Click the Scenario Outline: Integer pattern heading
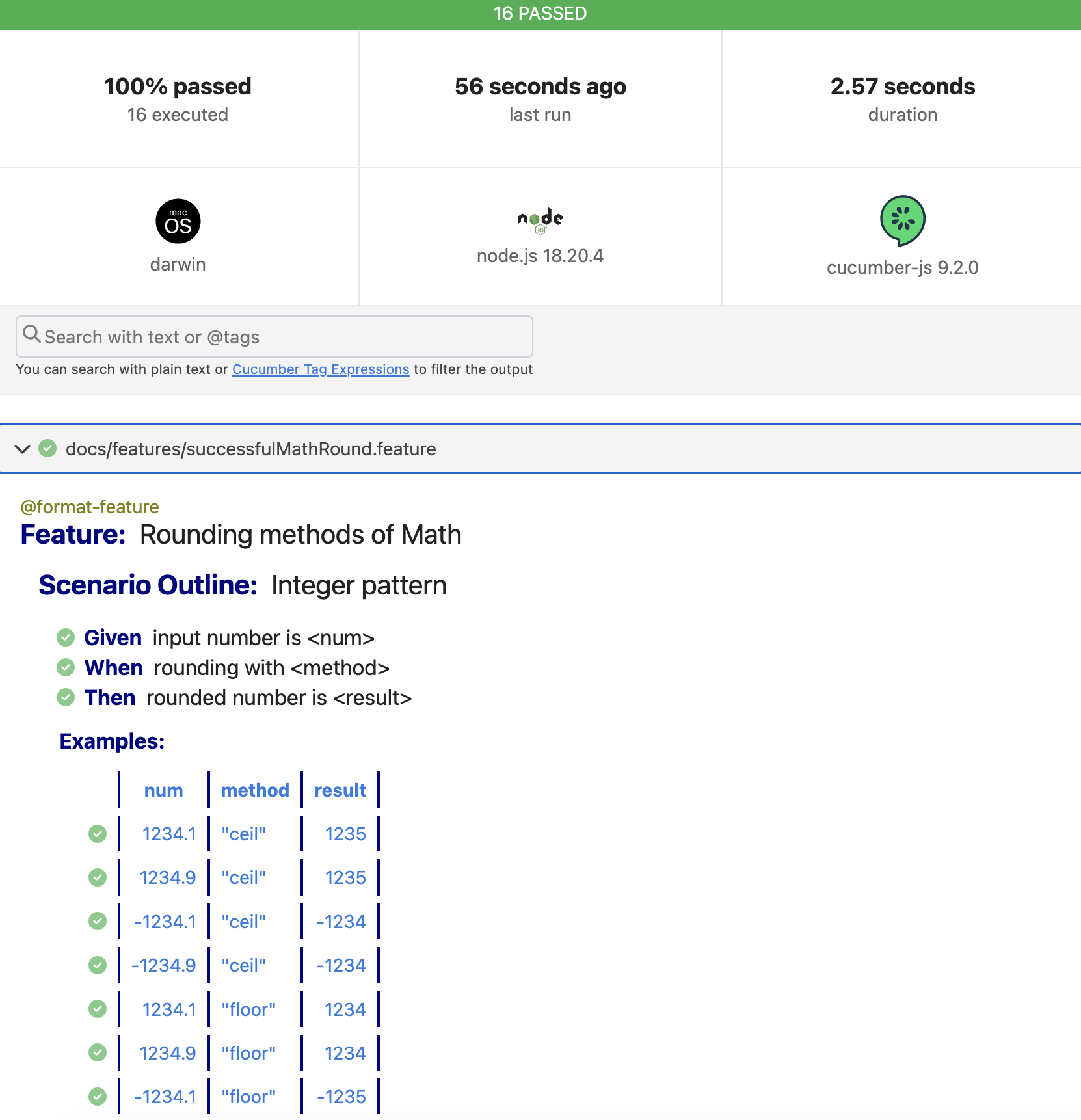Screen dimensions: 1081x1120 pos(243,585)
